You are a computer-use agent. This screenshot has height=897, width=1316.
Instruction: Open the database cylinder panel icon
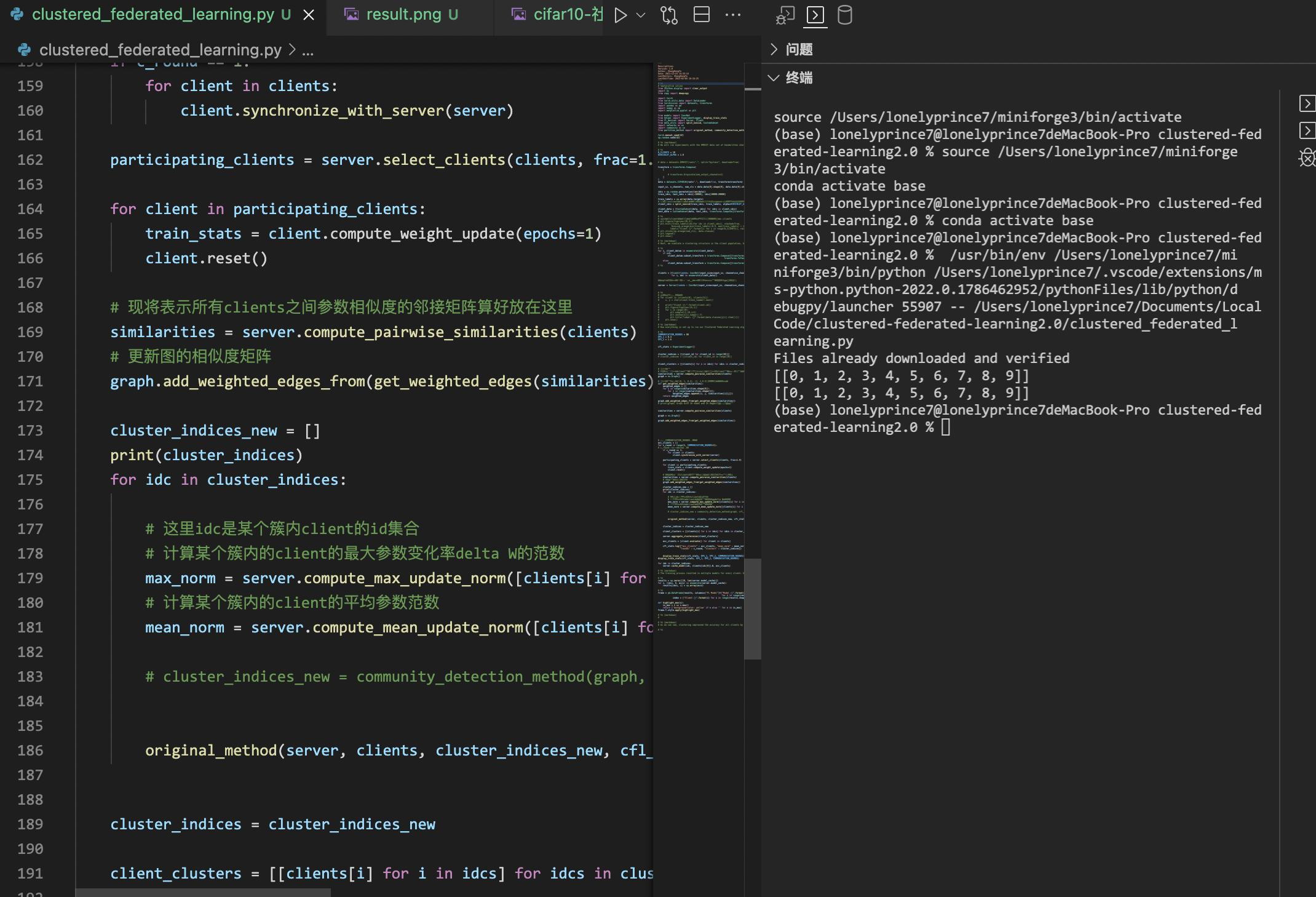coord(845,15)
